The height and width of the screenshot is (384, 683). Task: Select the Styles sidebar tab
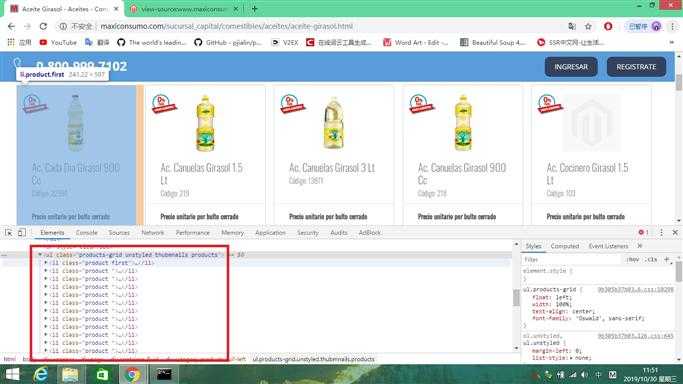(533, 246)
